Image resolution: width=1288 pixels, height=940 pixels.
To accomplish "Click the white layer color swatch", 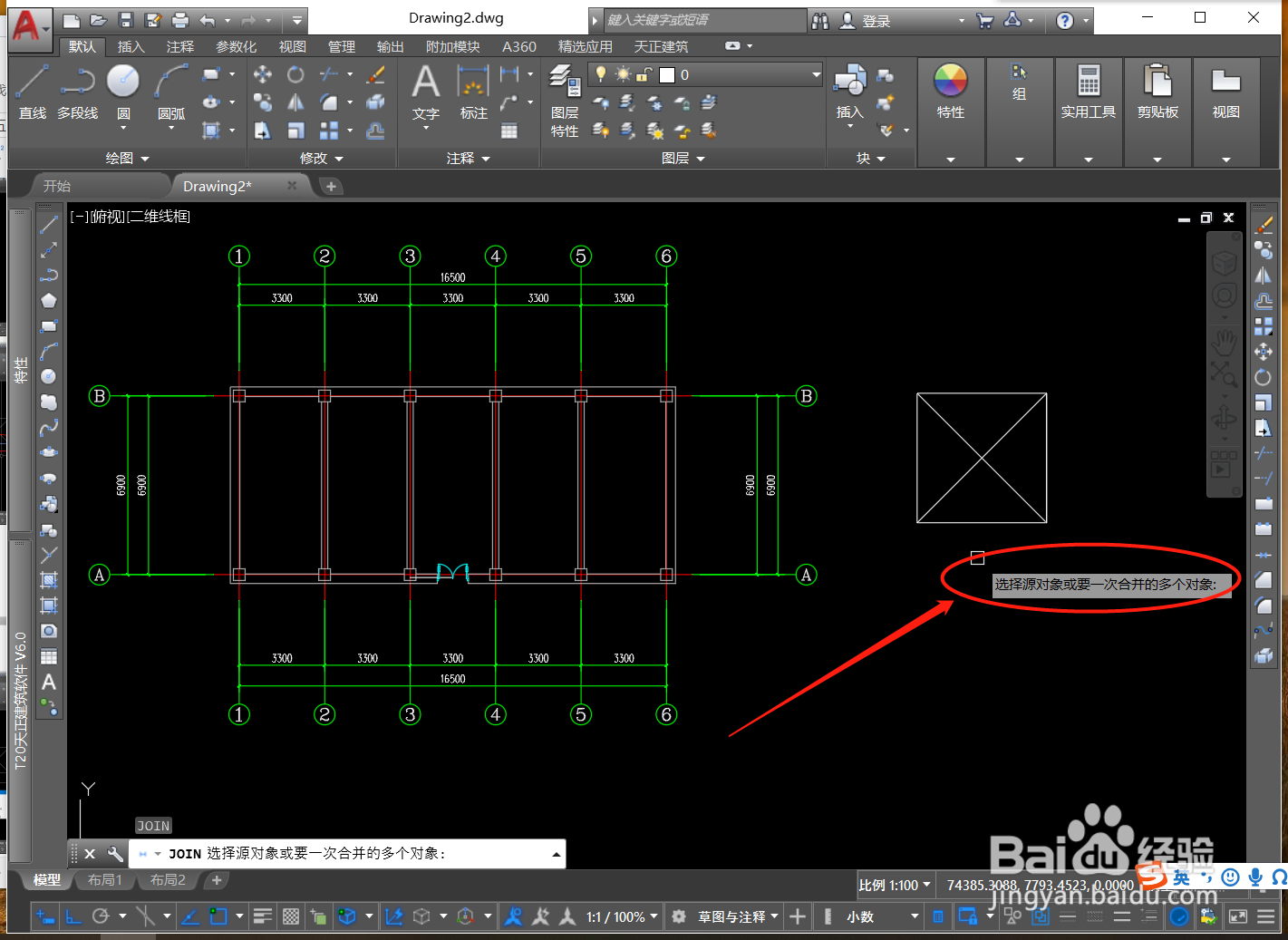I will tap(667, 74).
